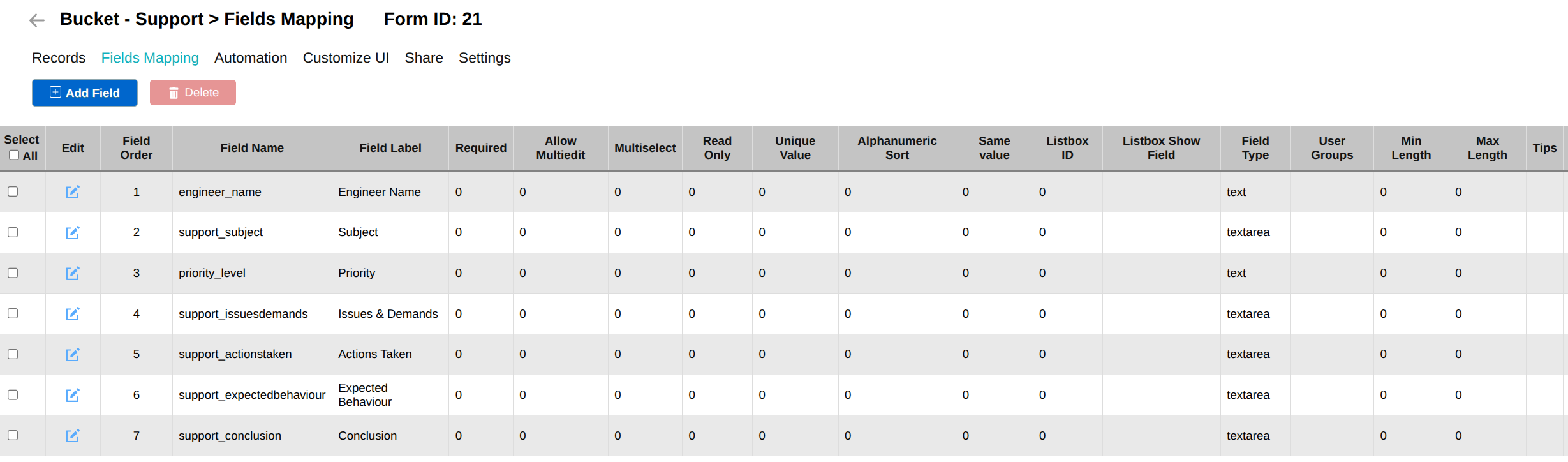Click the back arrow icon
The height and width of the screenshot is (462, 1568).
[x=37, y=20]
